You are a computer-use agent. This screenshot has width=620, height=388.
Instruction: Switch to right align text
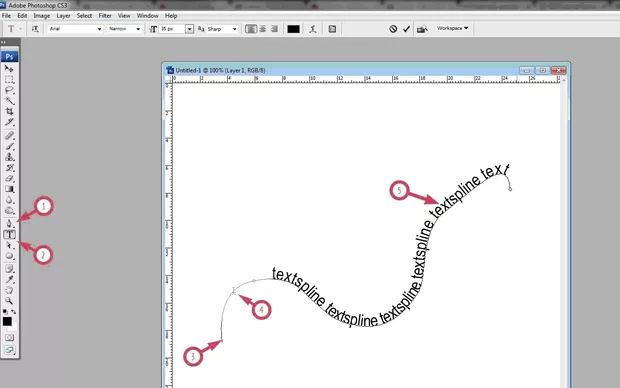click(x=274, y=29)
